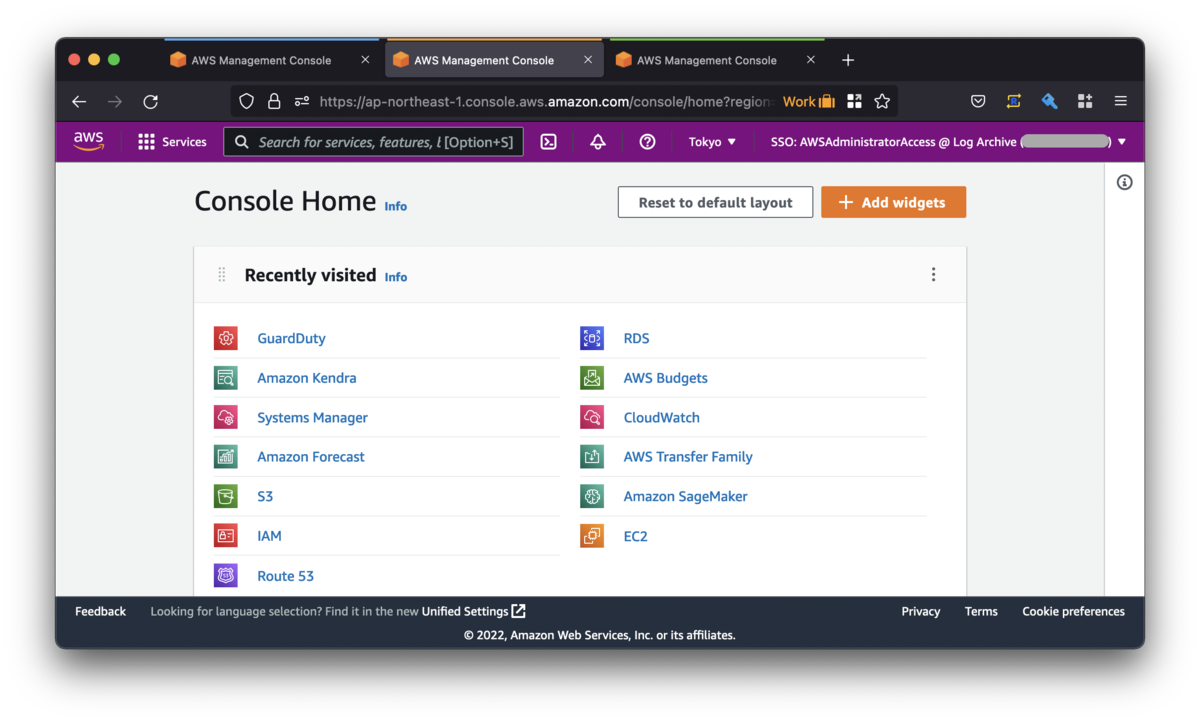
Task: Open the AWS Transfer Family link
Action: [x=688, y=456]
